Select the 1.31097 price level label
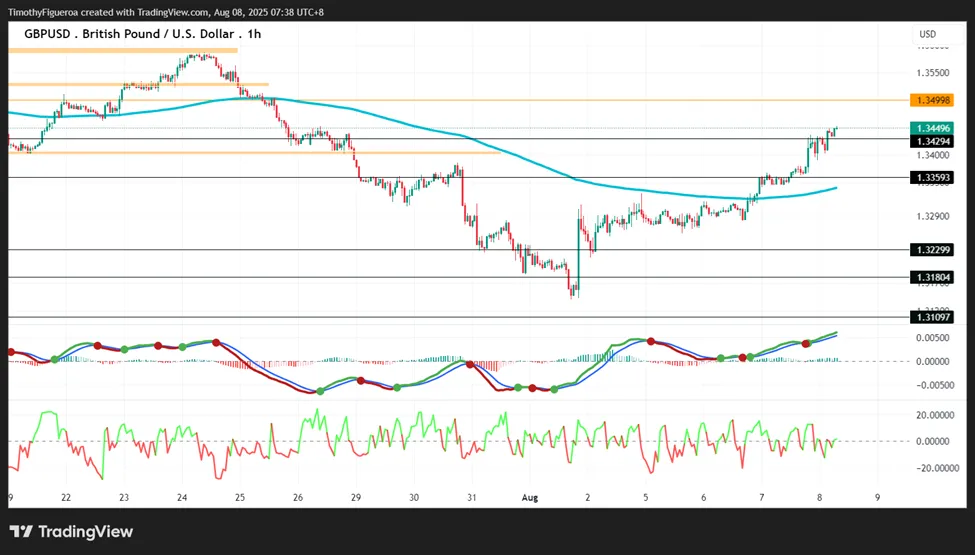Screen dimensions: 975x555 point(931,317)
